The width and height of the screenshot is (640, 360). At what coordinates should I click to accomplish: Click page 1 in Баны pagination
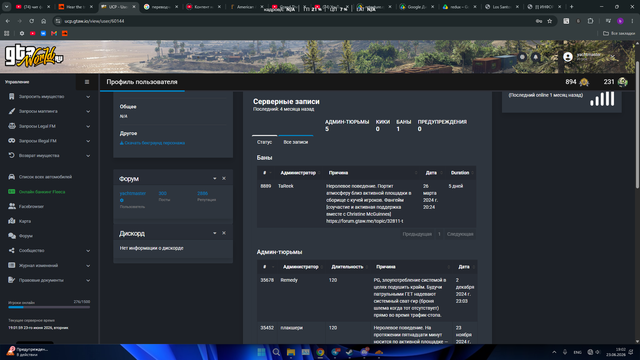click(x=439, y=234)
